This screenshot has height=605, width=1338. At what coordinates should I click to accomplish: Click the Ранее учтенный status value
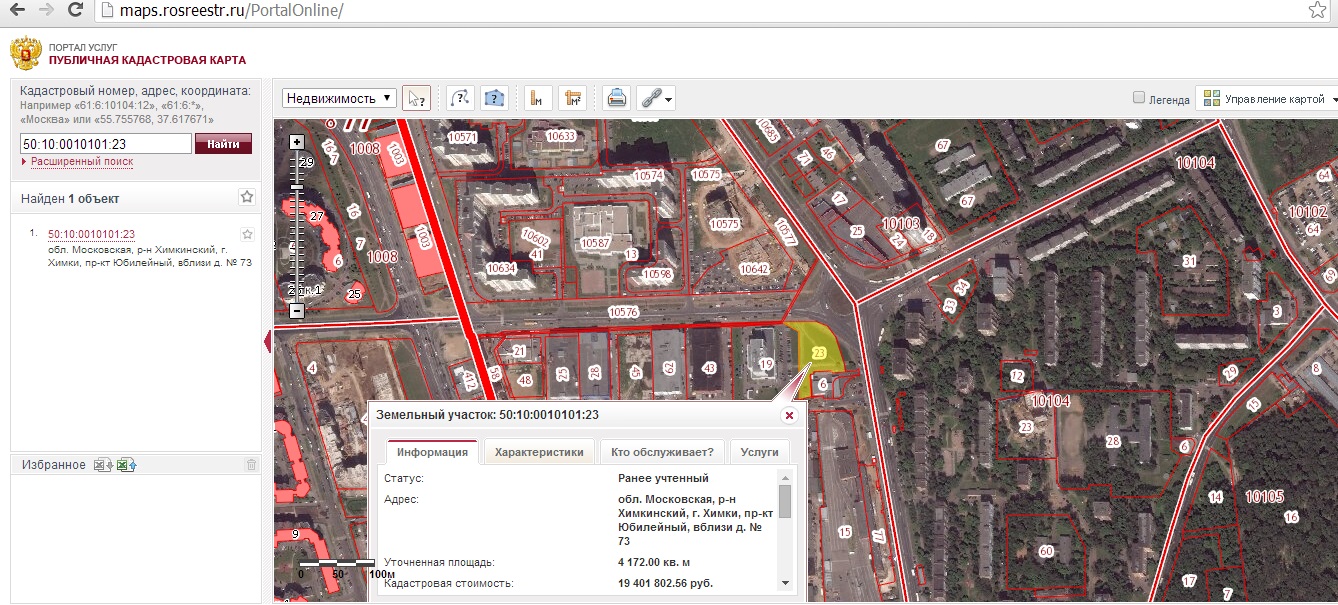(x=663, y=478)
